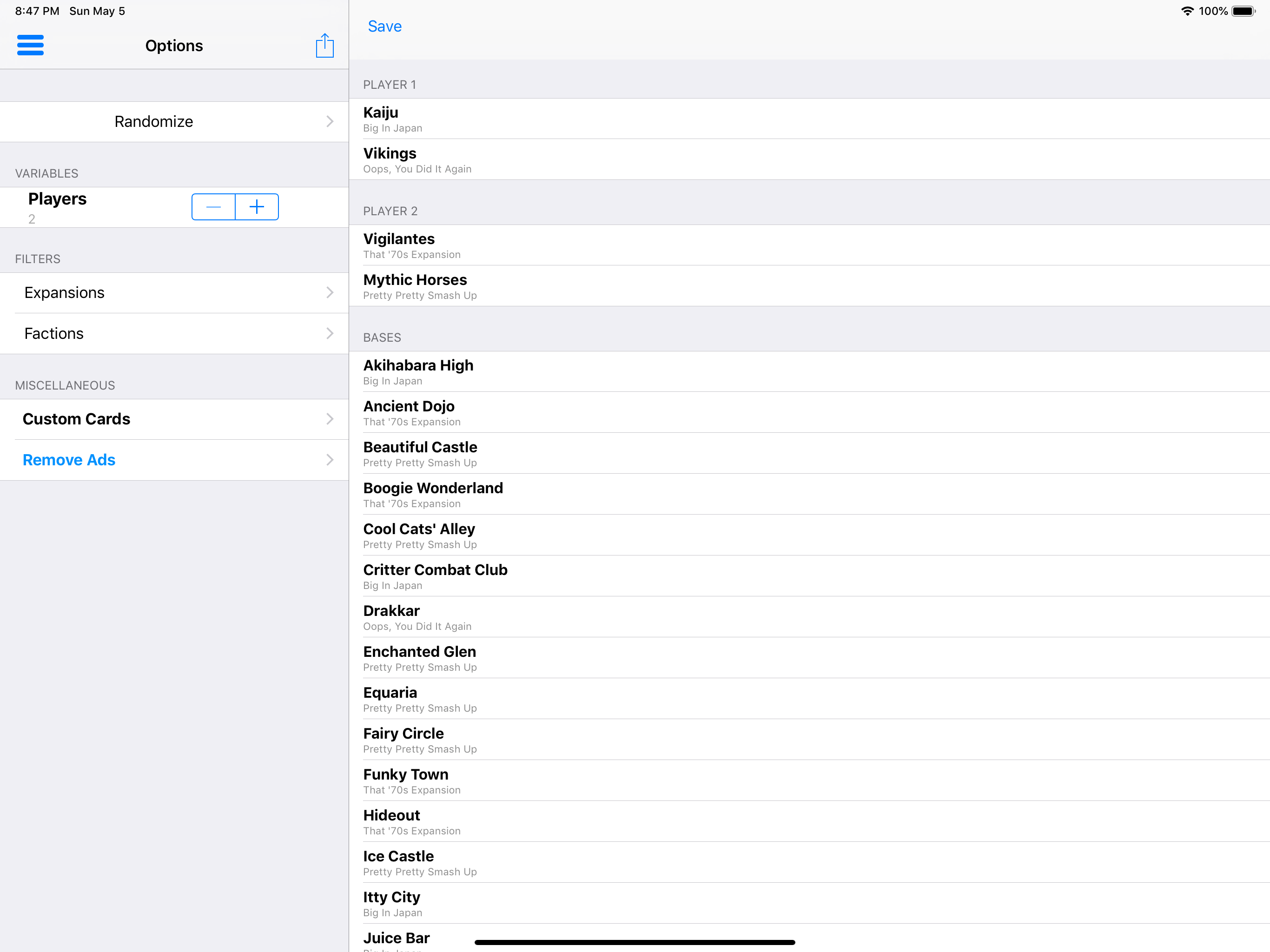
Task: Select the Mythic Horses faction row
Action: pyautogui.click(x=809, y=286)
